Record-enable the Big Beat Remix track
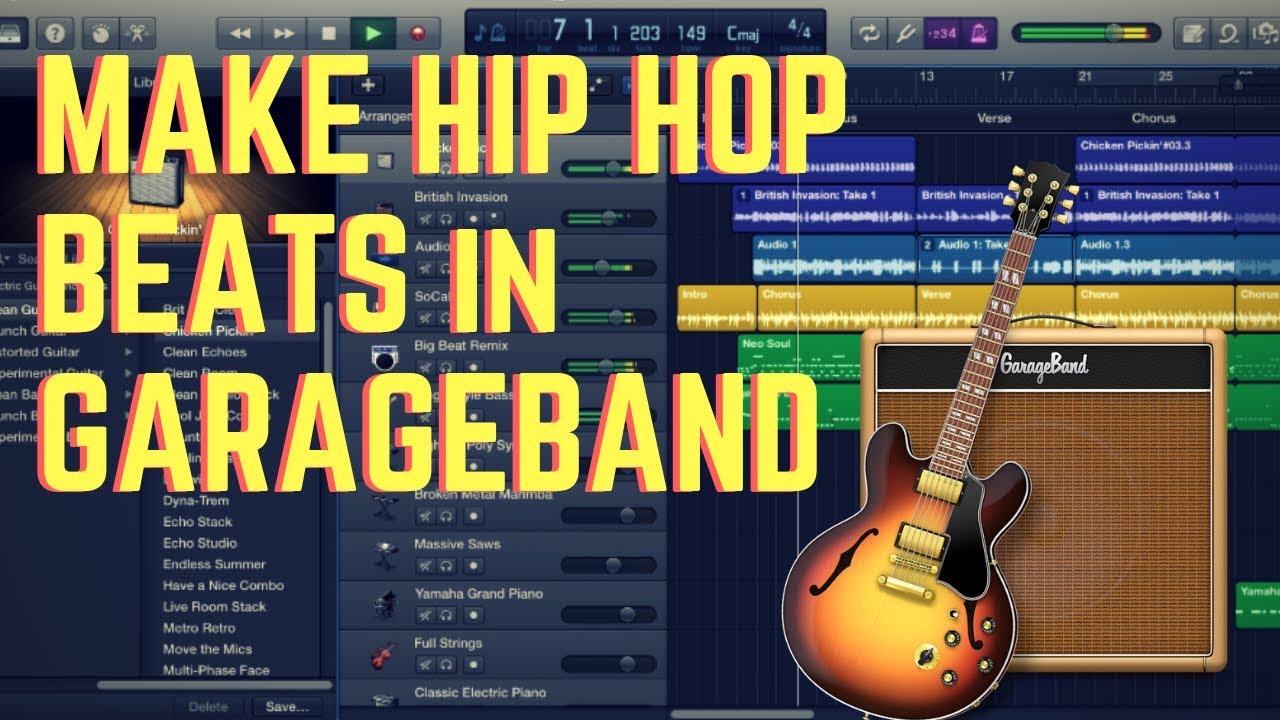The image size is (1280, 720). [x=472, y=366]
